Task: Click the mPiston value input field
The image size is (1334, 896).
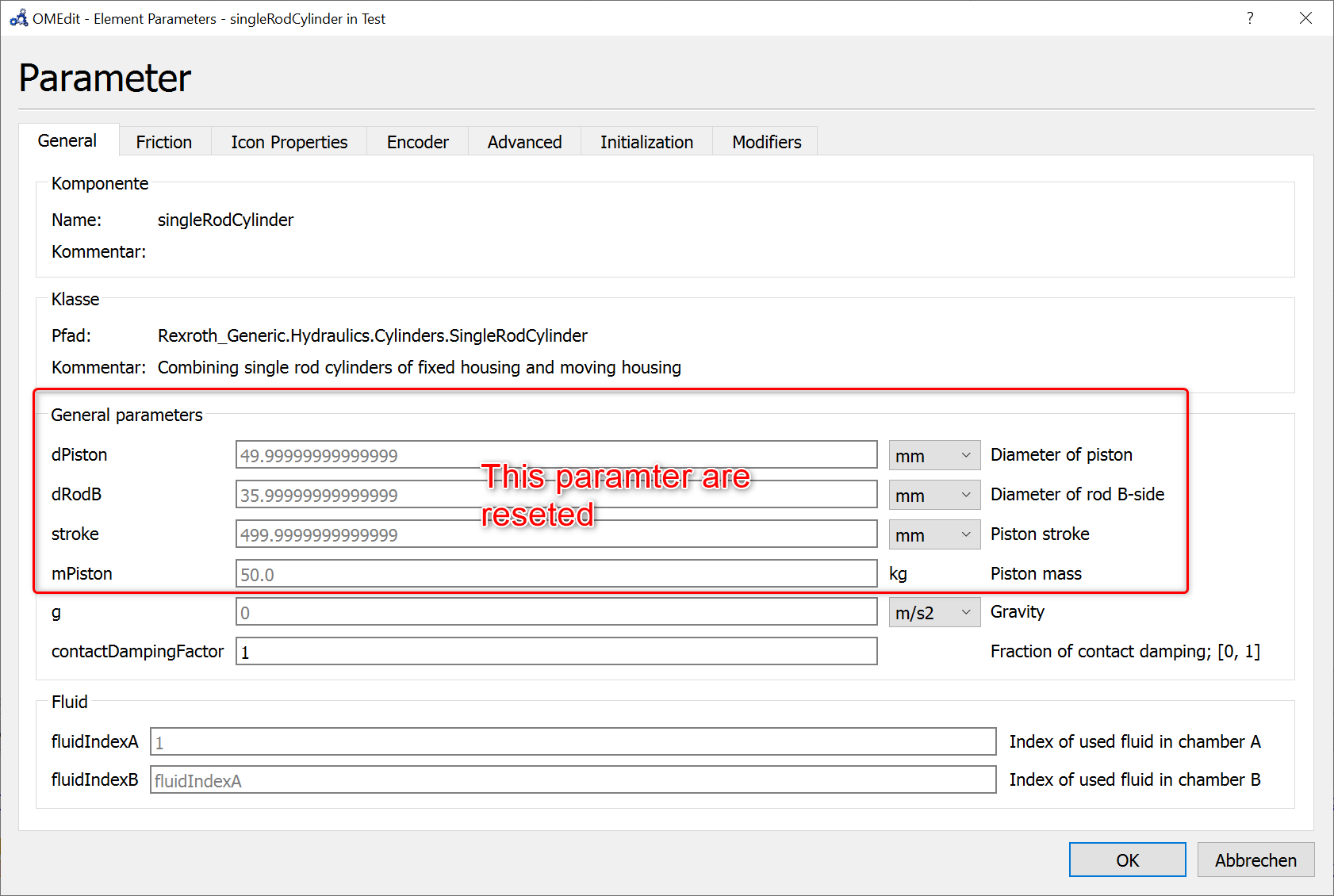Action: pyautogui.click(x=557, y=574)
